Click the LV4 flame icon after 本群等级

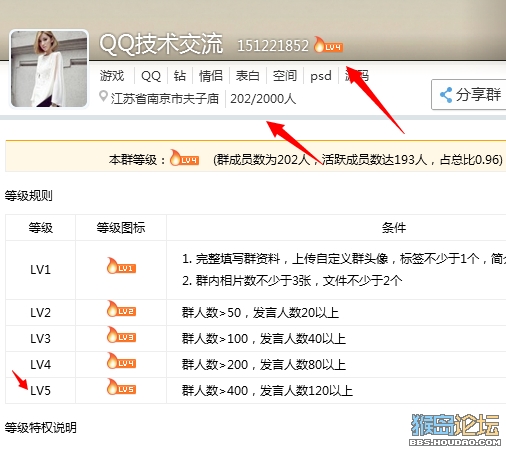[184, 158]
